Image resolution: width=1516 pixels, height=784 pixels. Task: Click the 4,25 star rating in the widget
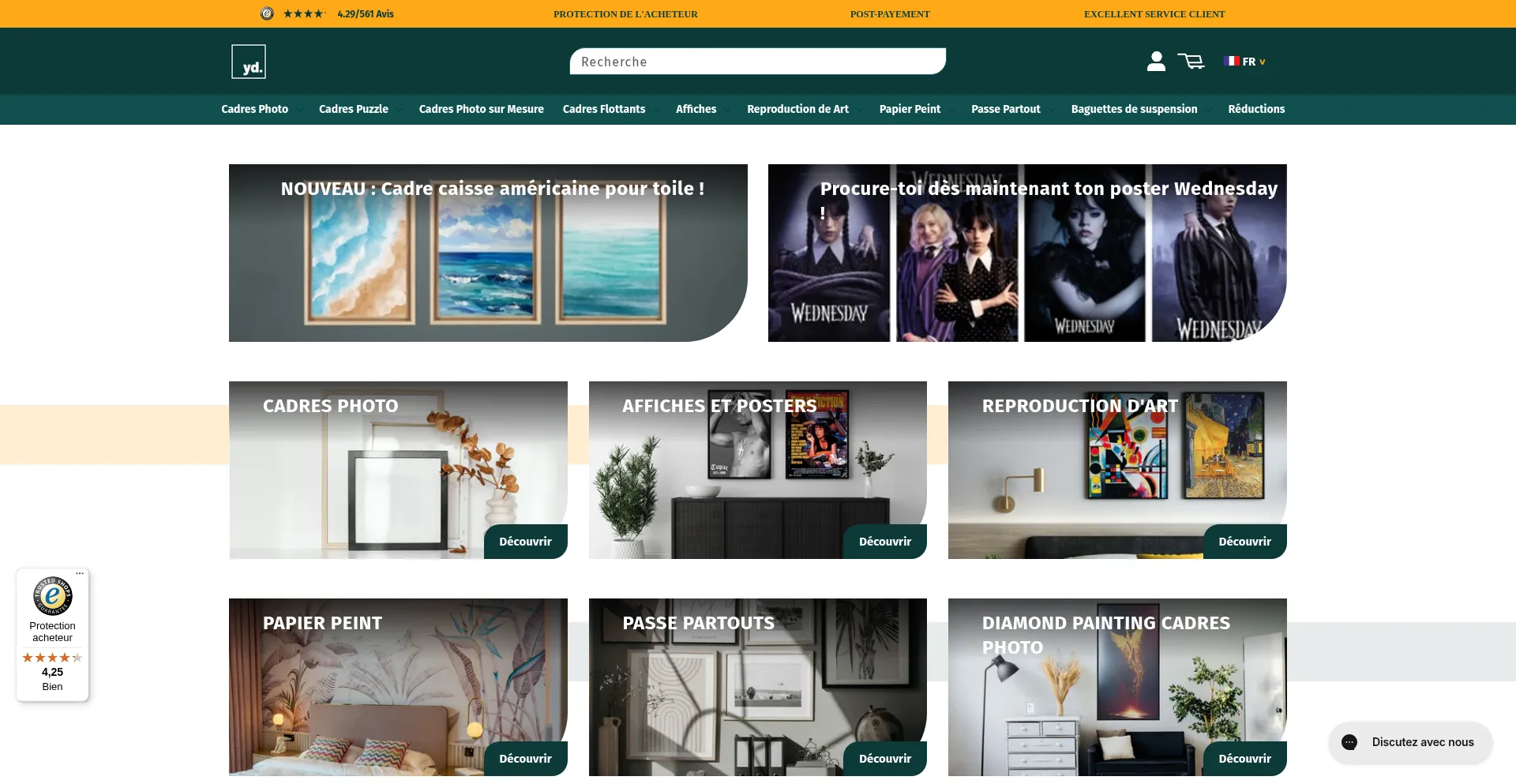[x=52, y=658]
